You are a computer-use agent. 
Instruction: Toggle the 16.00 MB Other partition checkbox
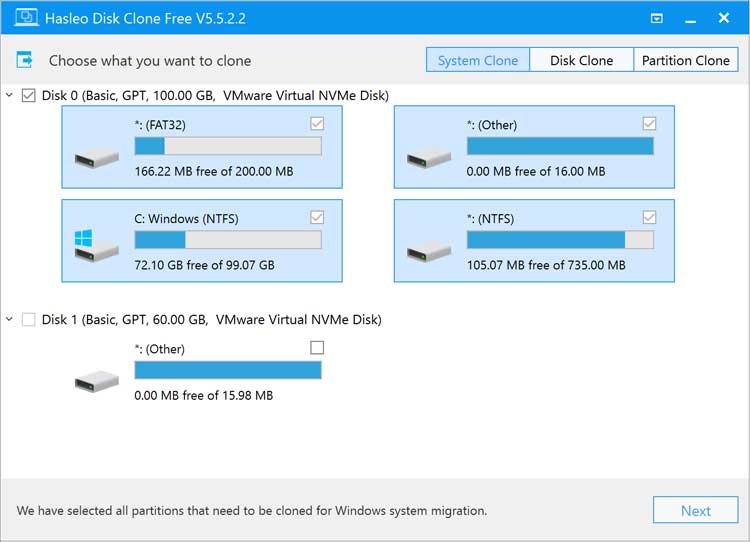click(649, 123)
